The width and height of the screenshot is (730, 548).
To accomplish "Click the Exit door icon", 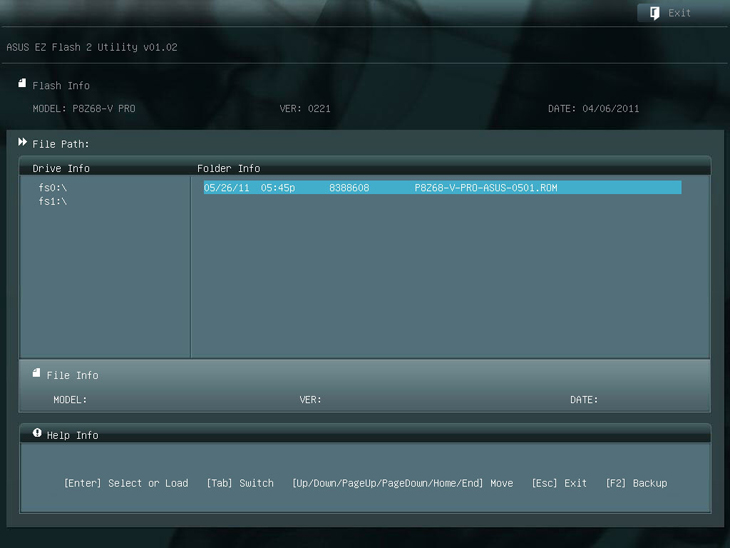I will [x=655, y=13].
